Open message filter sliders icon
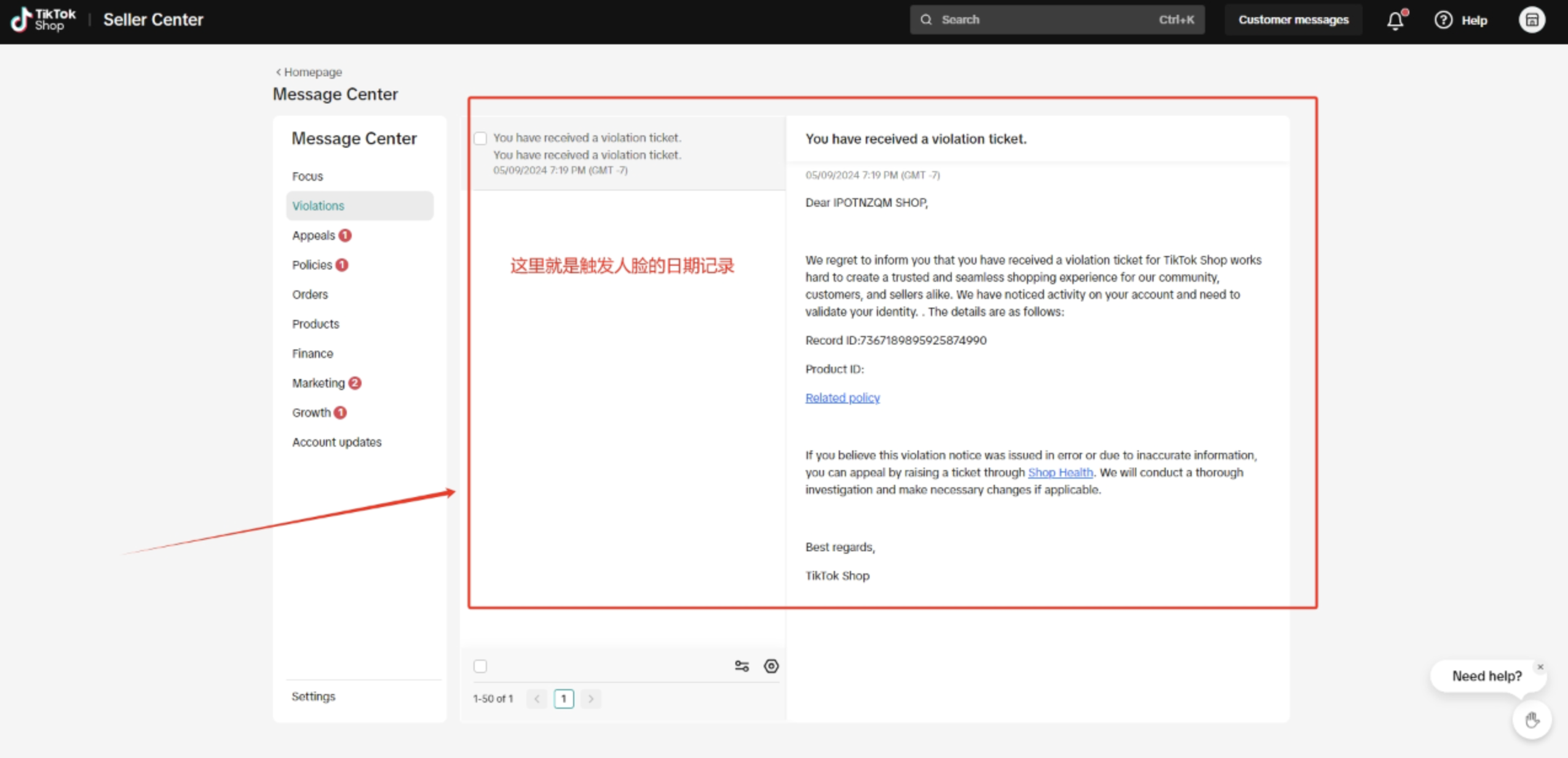Image resolution: width=1568 pixels, height=758 pixels. click(x=742, y=666)
